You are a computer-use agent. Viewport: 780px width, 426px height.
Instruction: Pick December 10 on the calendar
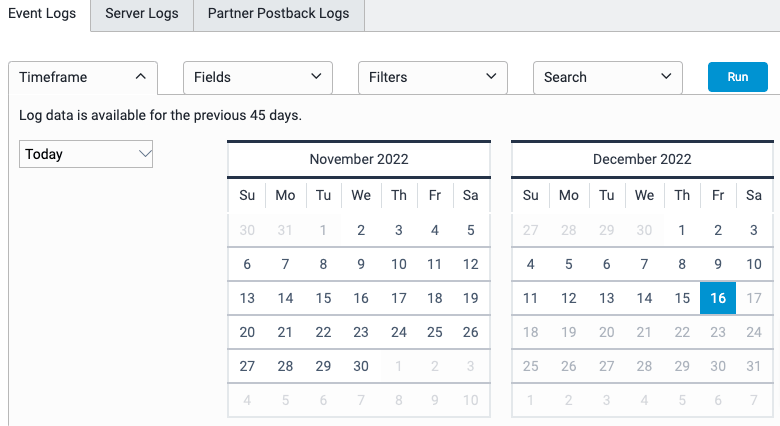(x=754, y=264)
